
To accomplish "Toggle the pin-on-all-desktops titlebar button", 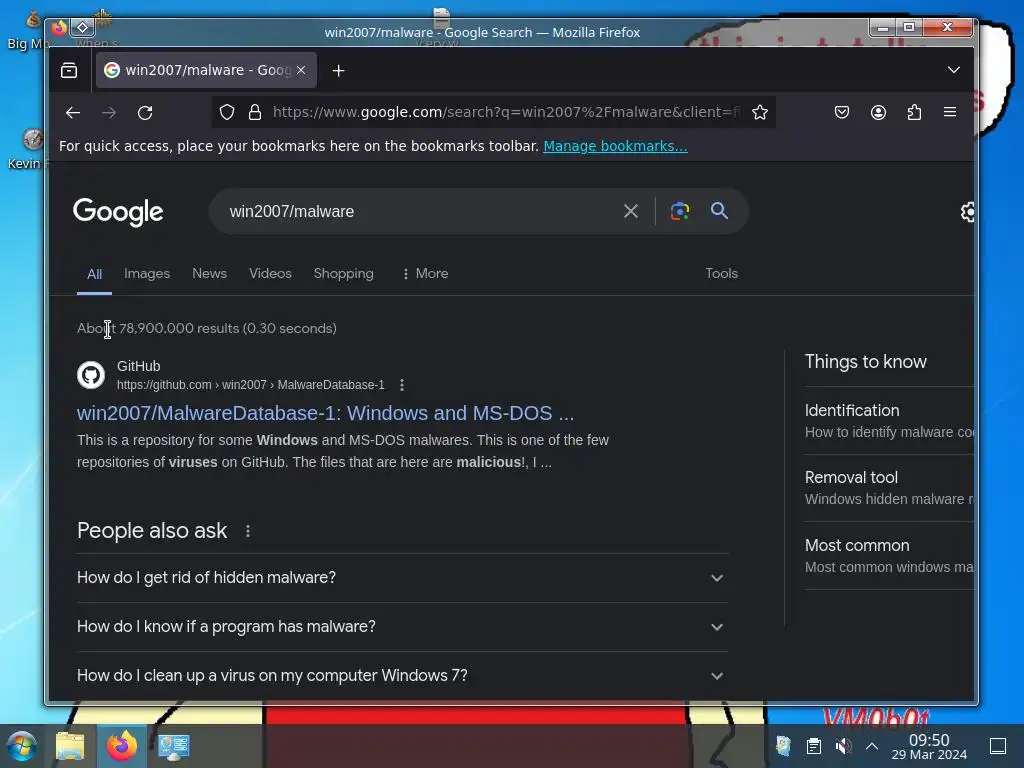I will (x=83, y=27).
